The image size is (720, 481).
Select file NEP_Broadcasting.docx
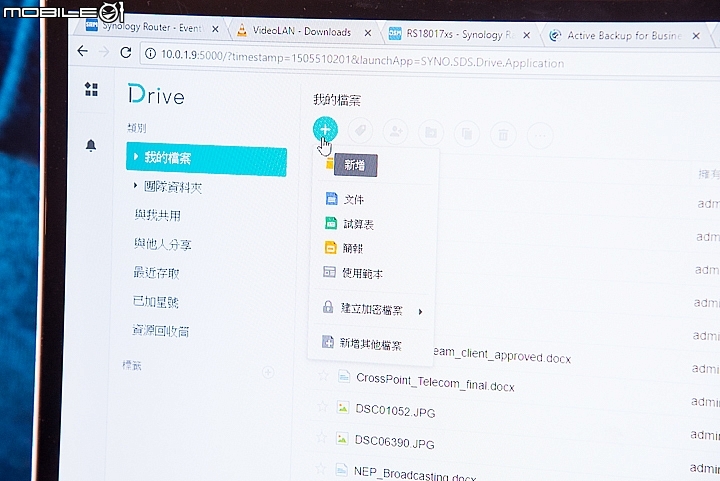[x=415, y=473]
